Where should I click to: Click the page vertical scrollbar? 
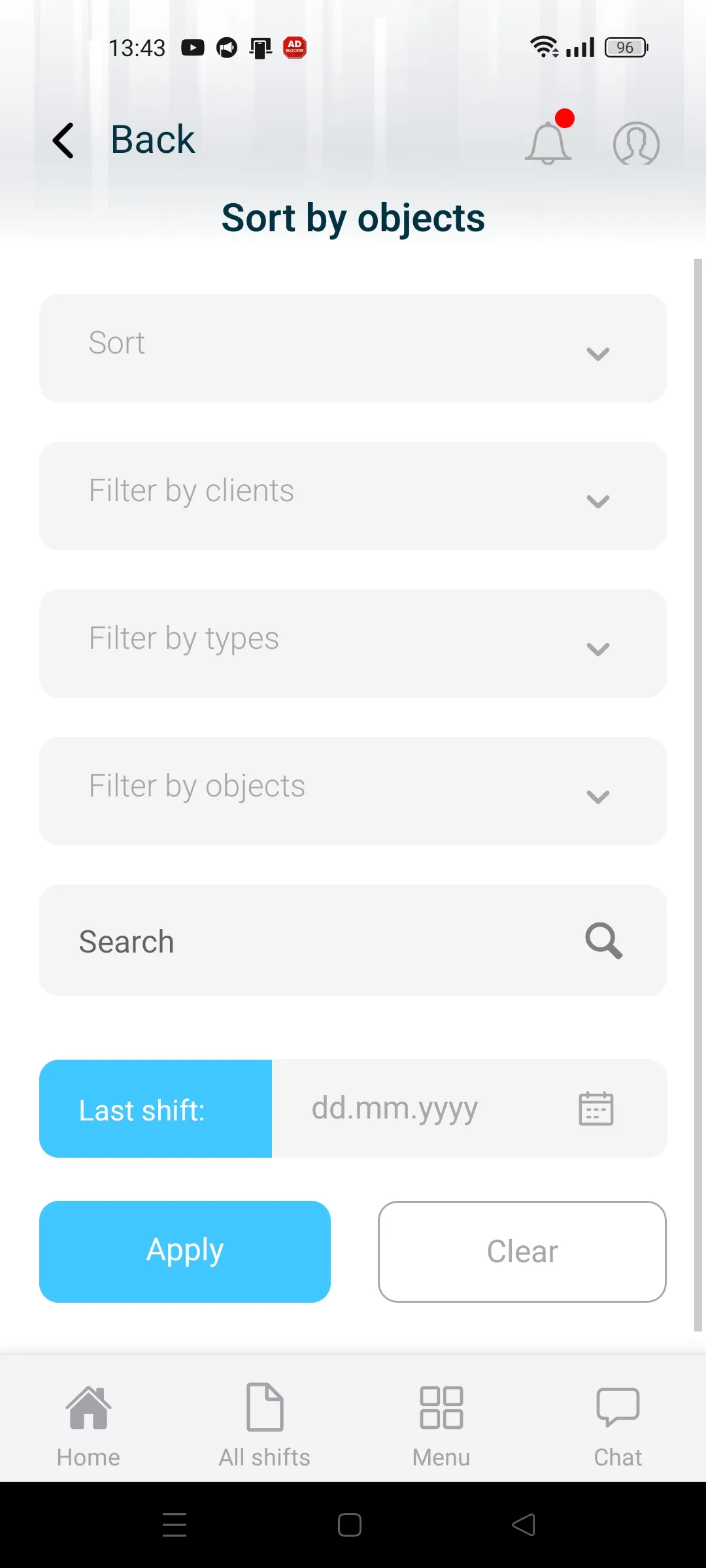pos(698,794)
